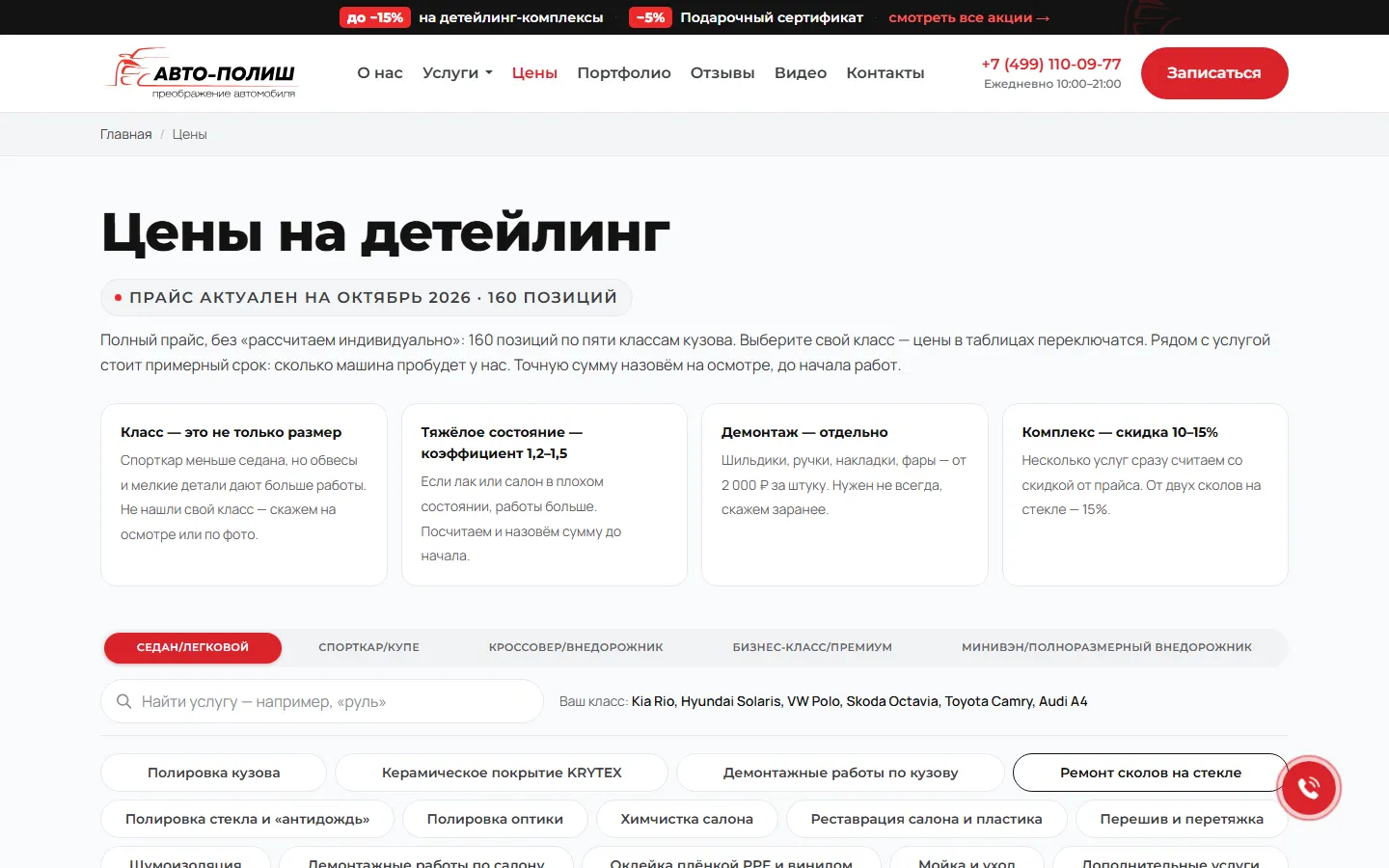Click the Комплекс — скидка 10–15% card heading
Screen dimensions: 1389x868
[1120, 432]
